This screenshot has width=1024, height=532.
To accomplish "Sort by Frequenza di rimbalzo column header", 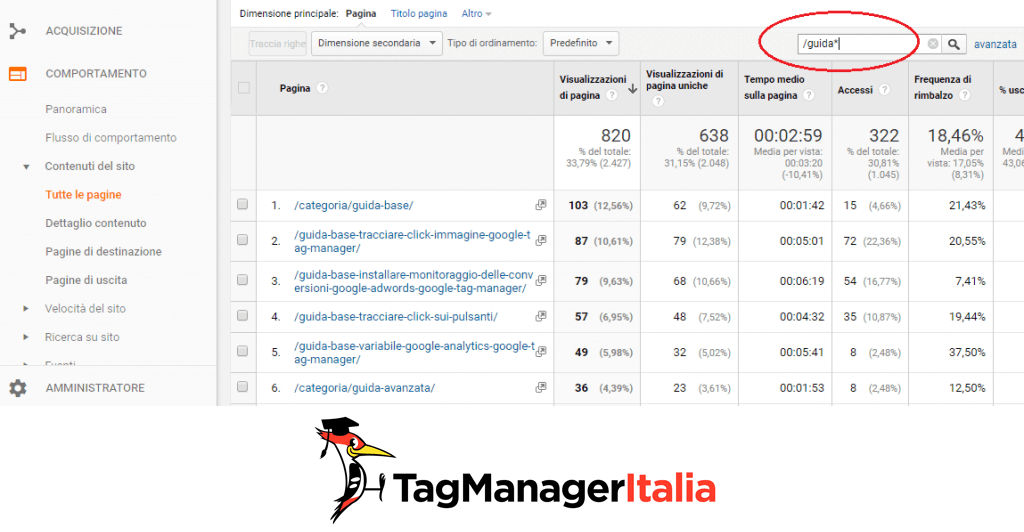I will point(942,87).
